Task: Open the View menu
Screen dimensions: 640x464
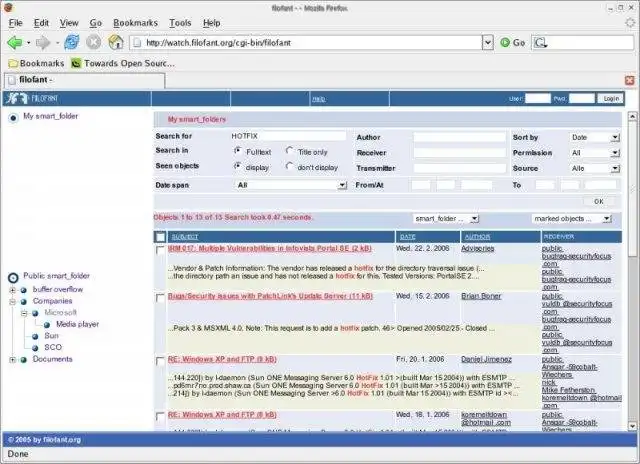Action: point(69,23)
